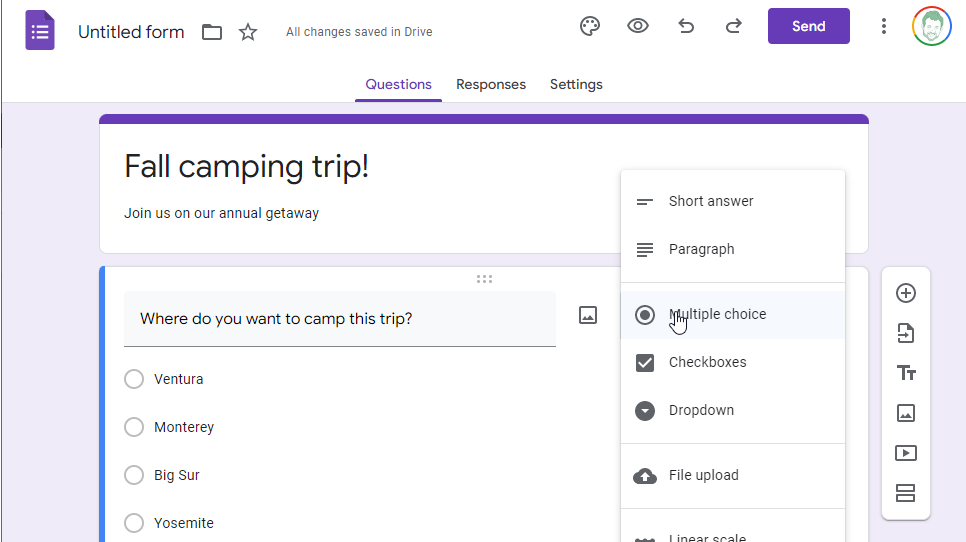Star the Untitled form
The image size is (966, 542).
(248, 32)
